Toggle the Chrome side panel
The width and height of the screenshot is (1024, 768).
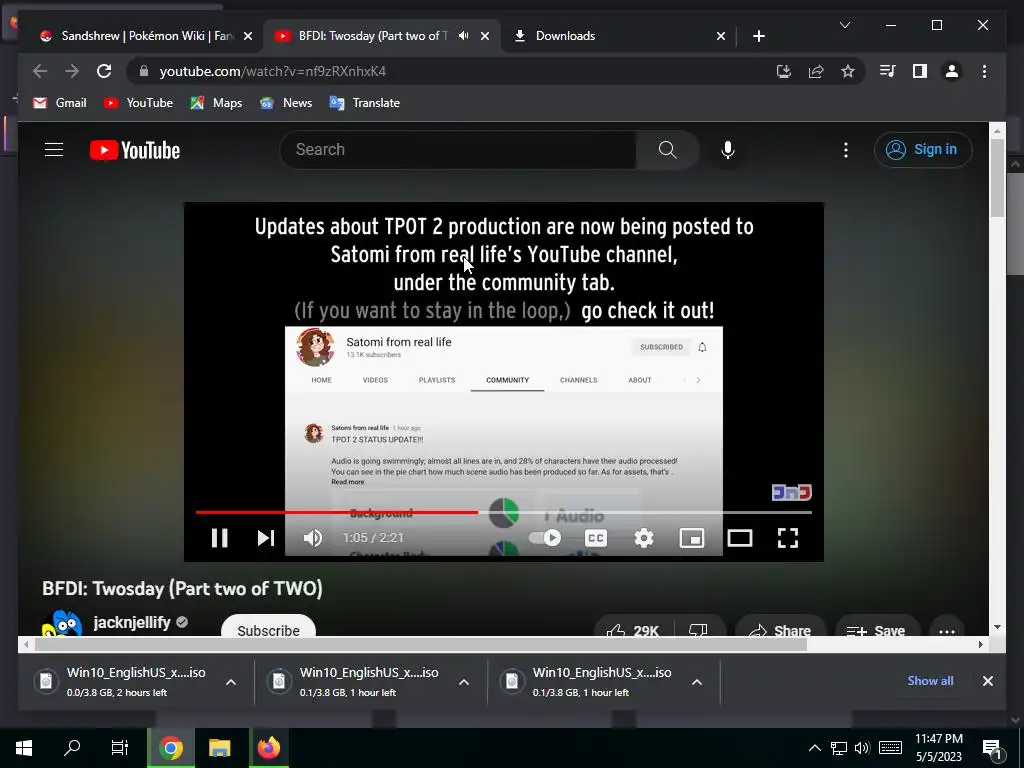point(920,71)
